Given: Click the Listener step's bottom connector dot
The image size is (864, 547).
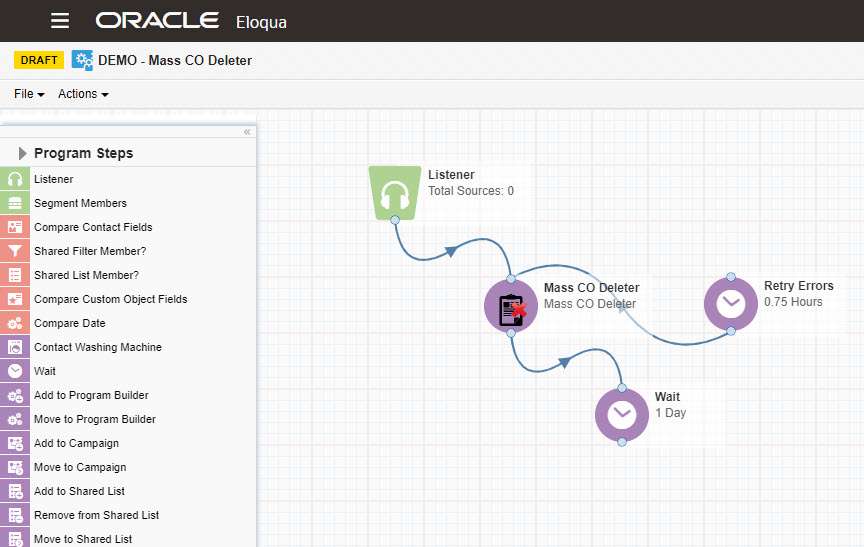Looking at the screenshot, I should click(395, 220).
